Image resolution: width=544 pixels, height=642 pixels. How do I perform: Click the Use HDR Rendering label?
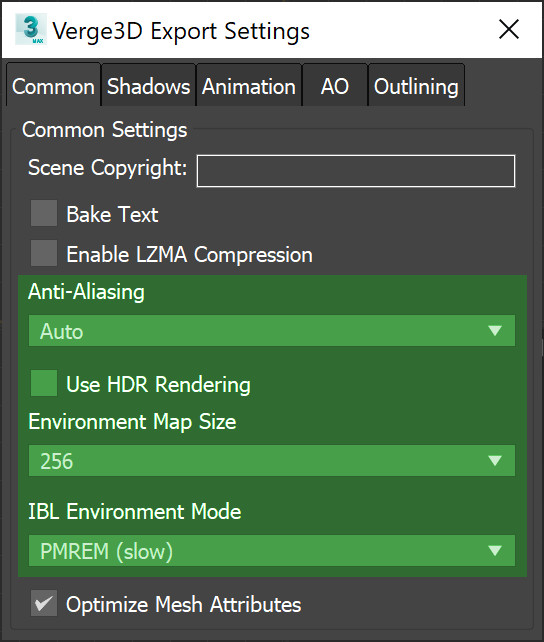pos(158,384)
